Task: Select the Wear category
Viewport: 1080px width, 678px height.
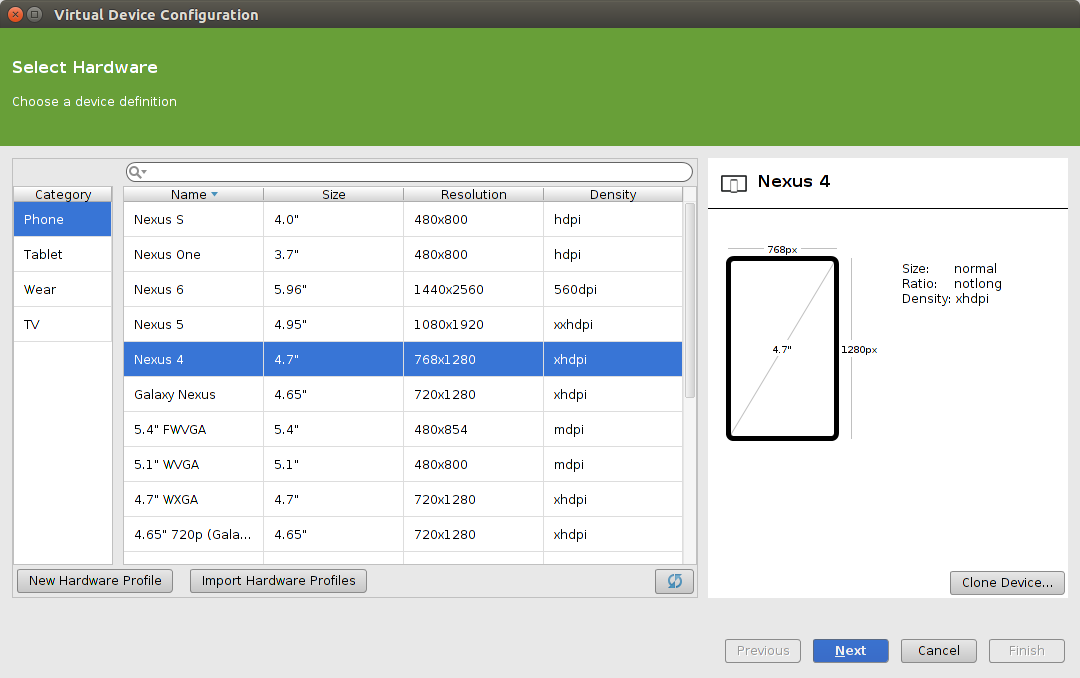Action: click(63, 289)
